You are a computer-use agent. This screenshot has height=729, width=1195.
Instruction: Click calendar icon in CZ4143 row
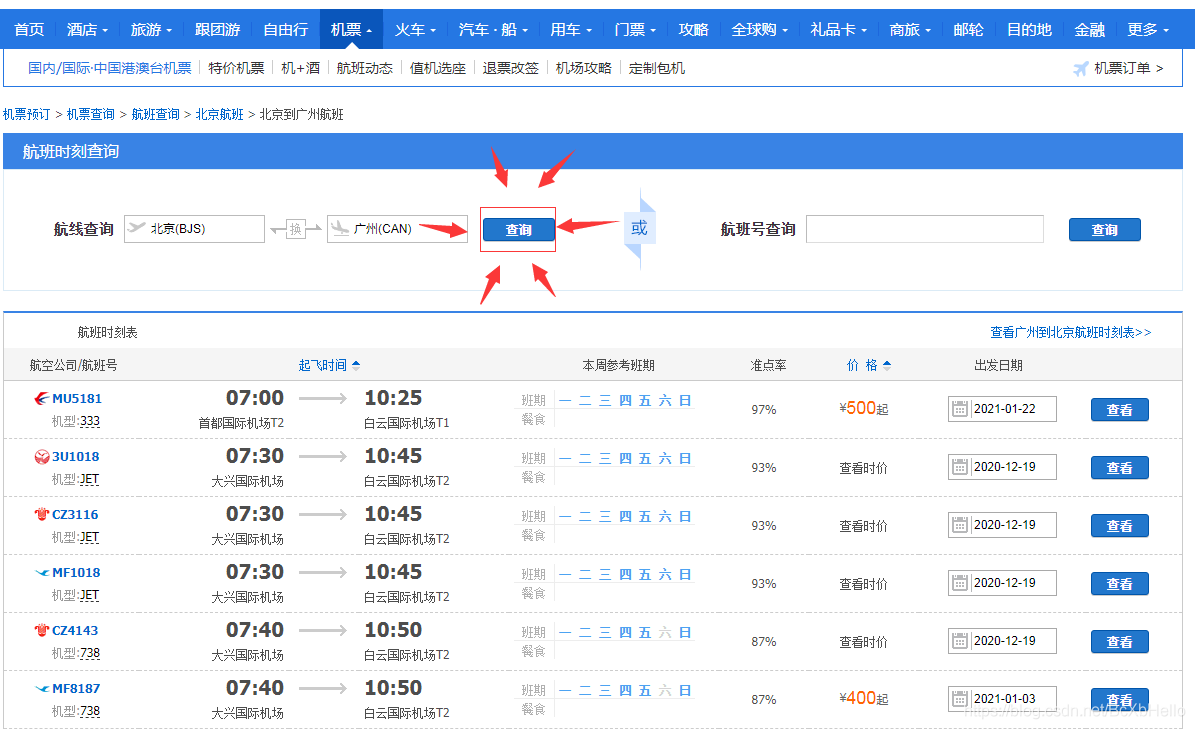(960, 641)
